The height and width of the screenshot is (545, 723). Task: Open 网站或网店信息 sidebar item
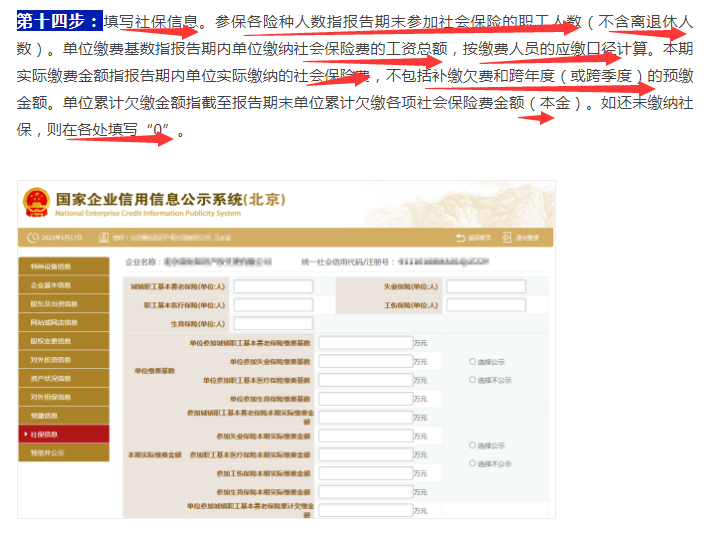(63, 322)
